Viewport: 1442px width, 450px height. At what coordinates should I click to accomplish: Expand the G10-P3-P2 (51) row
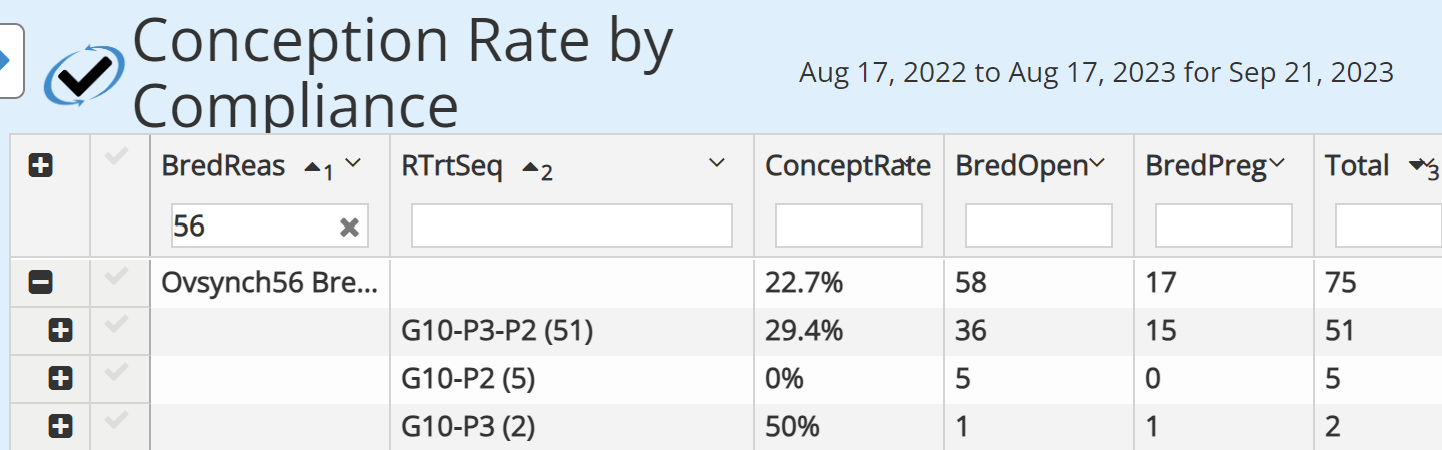(60, 330)
